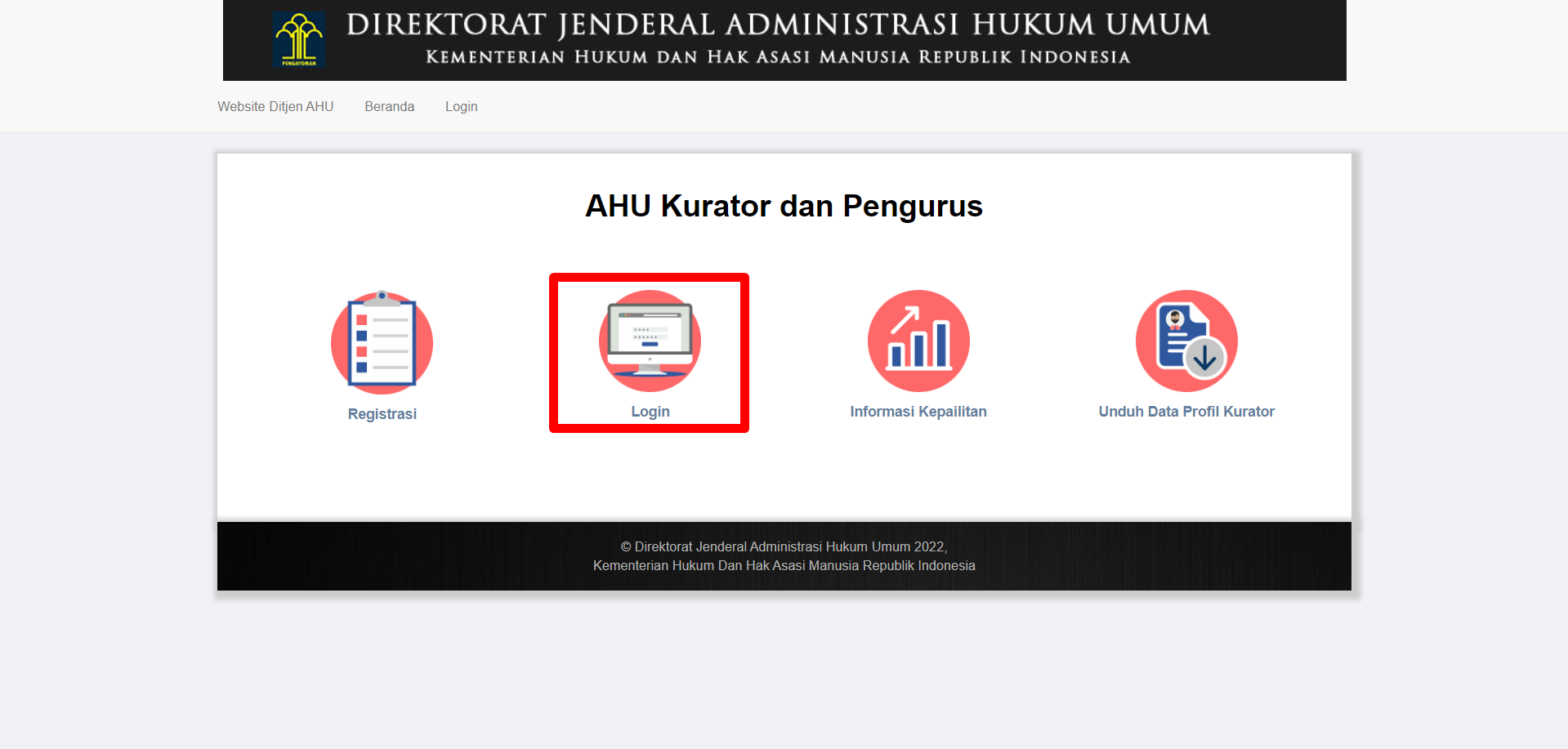Click the gray download arrow badge on Kurator icon

coord(1205,358)
